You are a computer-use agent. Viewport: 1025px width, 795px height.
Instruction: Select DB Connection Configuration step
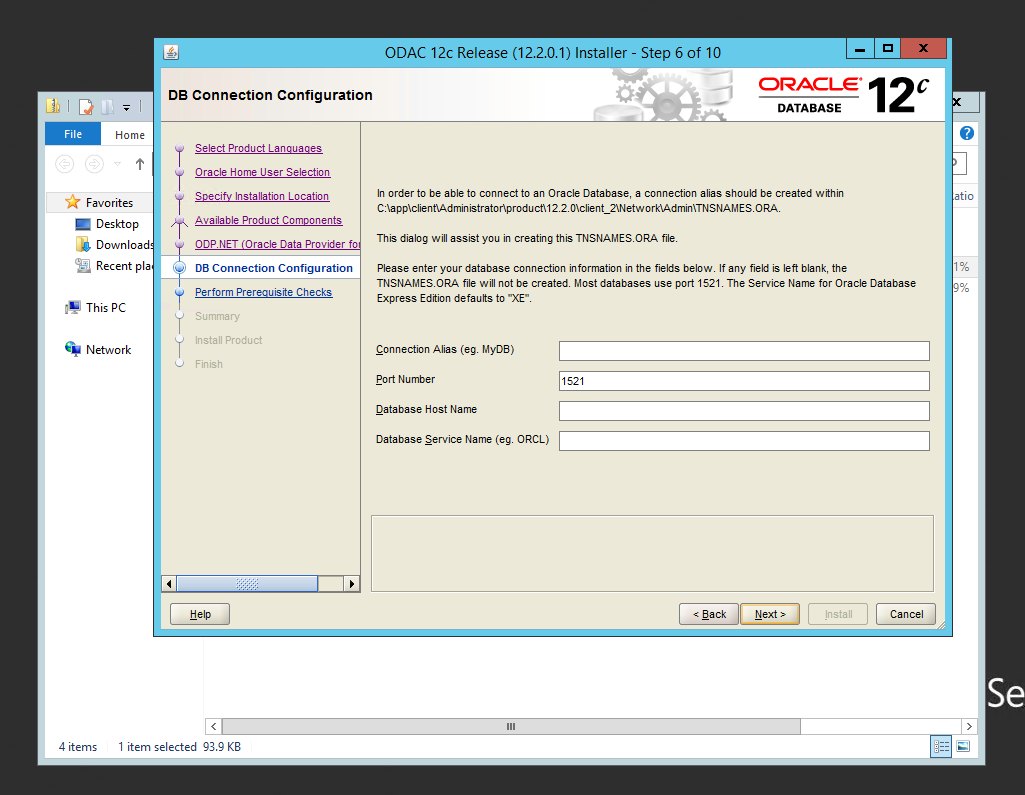(273, 268)
